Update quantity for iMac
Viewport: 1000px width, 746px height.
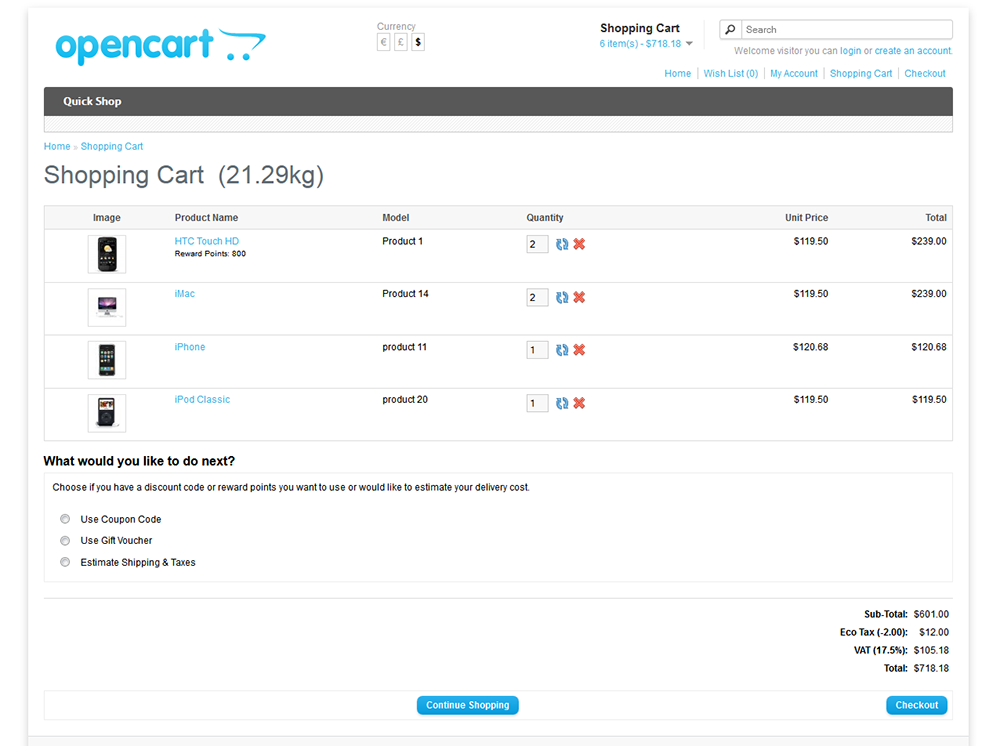coord(562,297)
